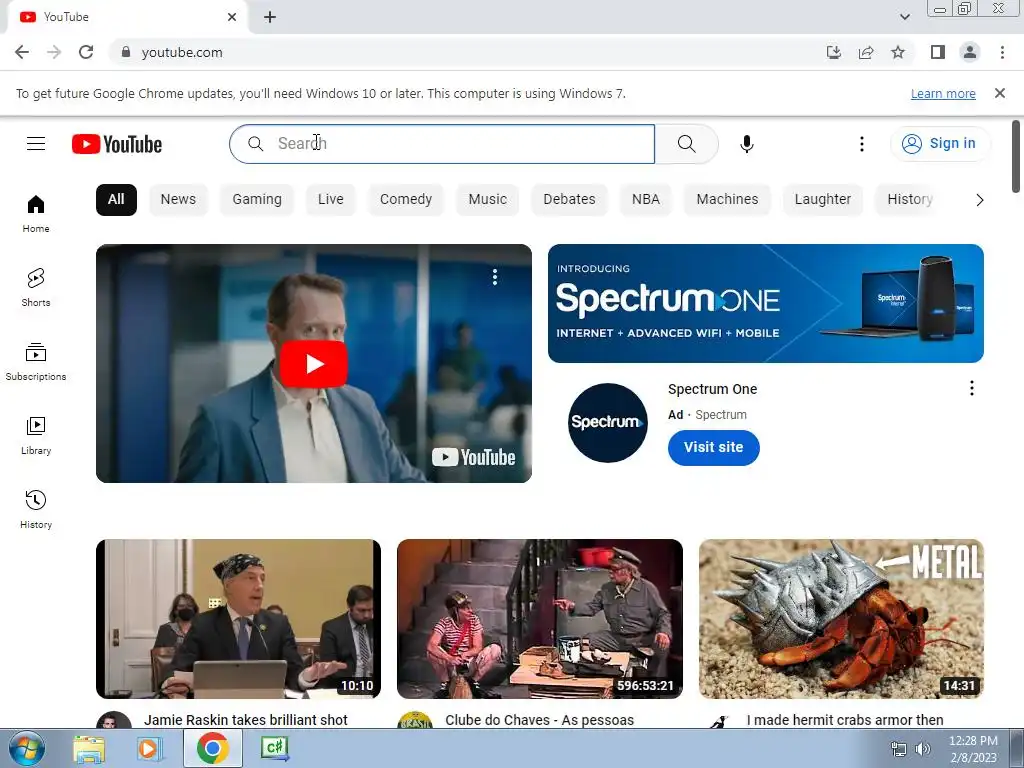
Task: Open the Windows Start menu
Action: coord(26,748)
